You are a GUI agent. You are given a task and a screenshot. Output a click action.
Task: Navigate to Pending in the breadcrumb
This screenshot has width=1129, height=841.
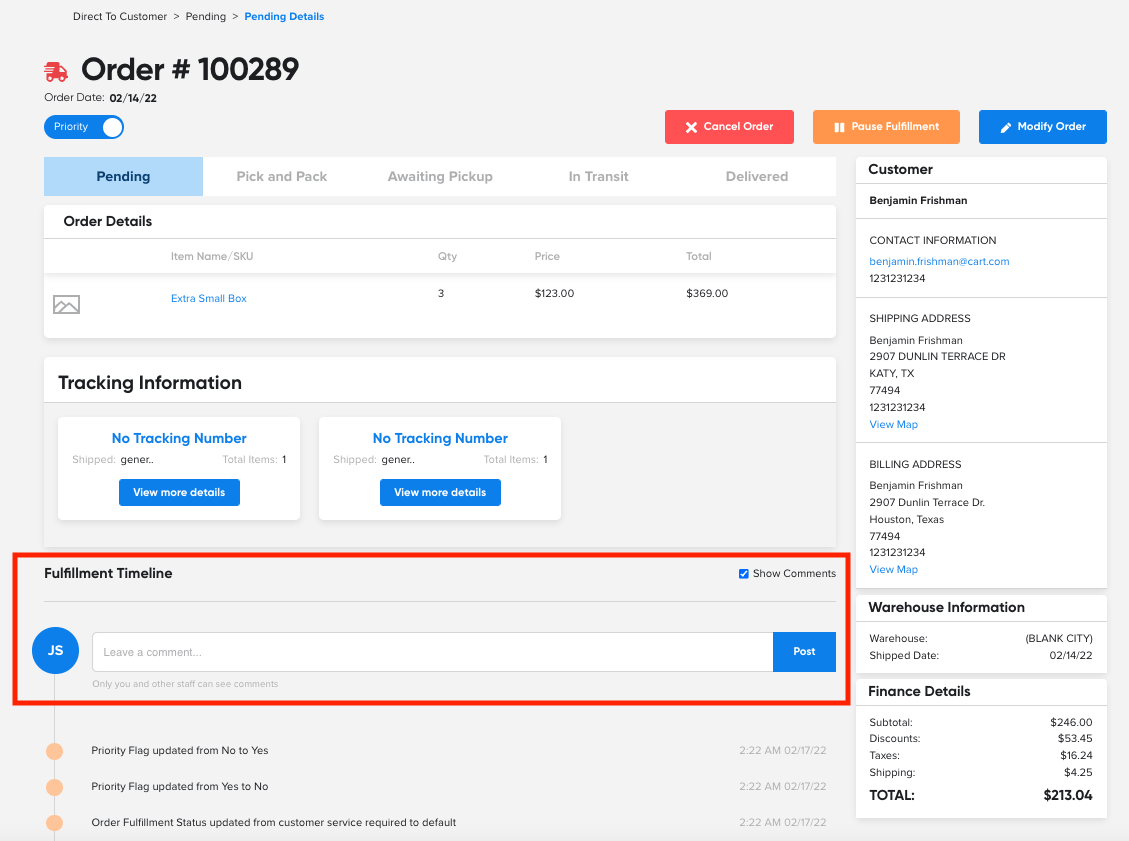point(206,17)
